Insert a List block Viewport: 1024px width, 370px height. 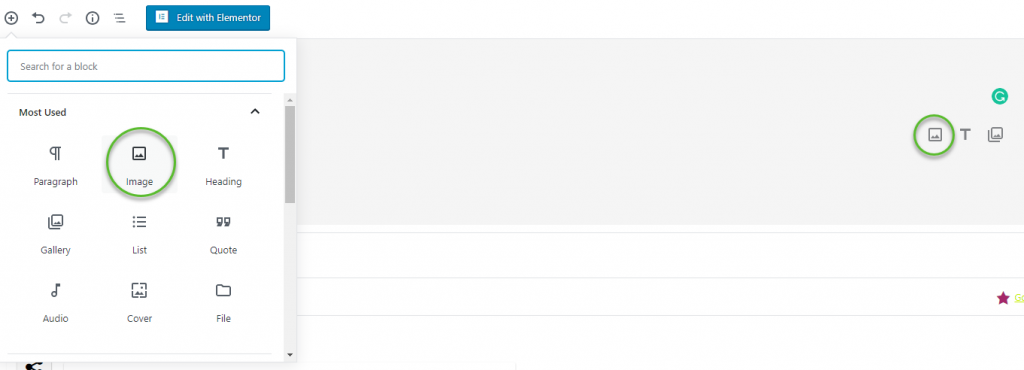coord(139,234)
